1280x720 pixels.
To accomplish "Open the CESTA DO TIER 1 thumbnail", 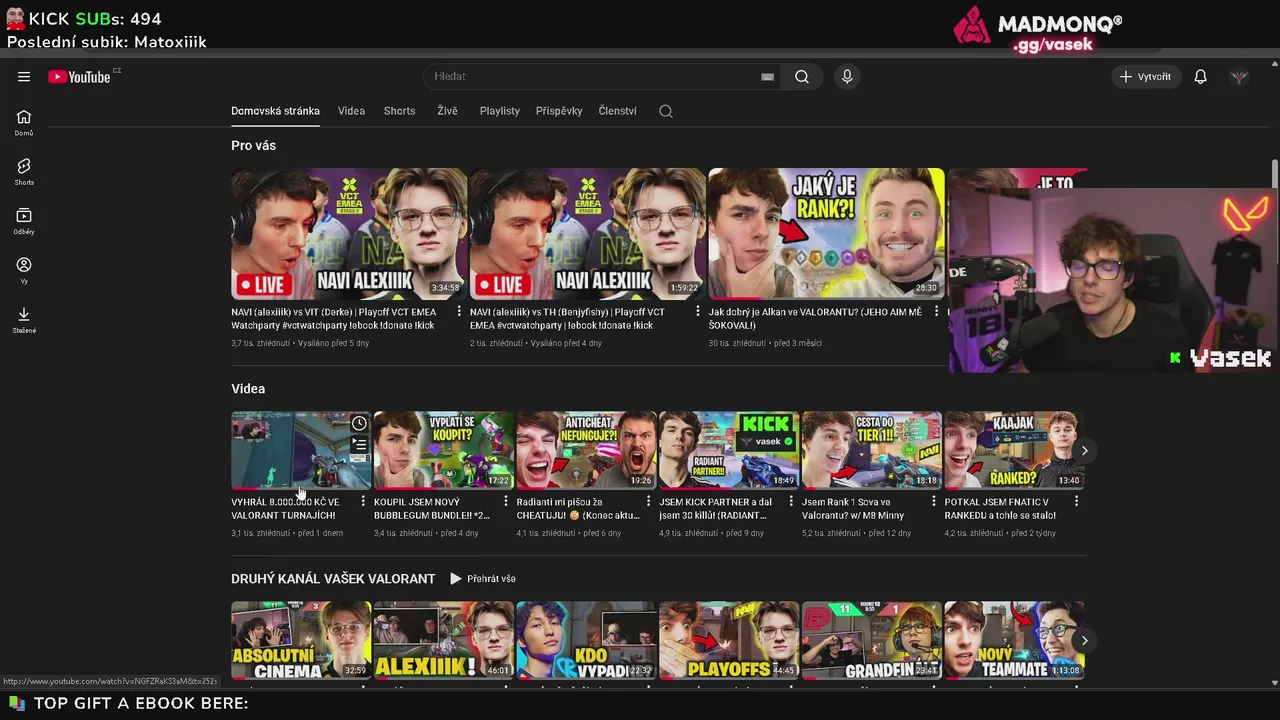I will click(x=872, y=451).
